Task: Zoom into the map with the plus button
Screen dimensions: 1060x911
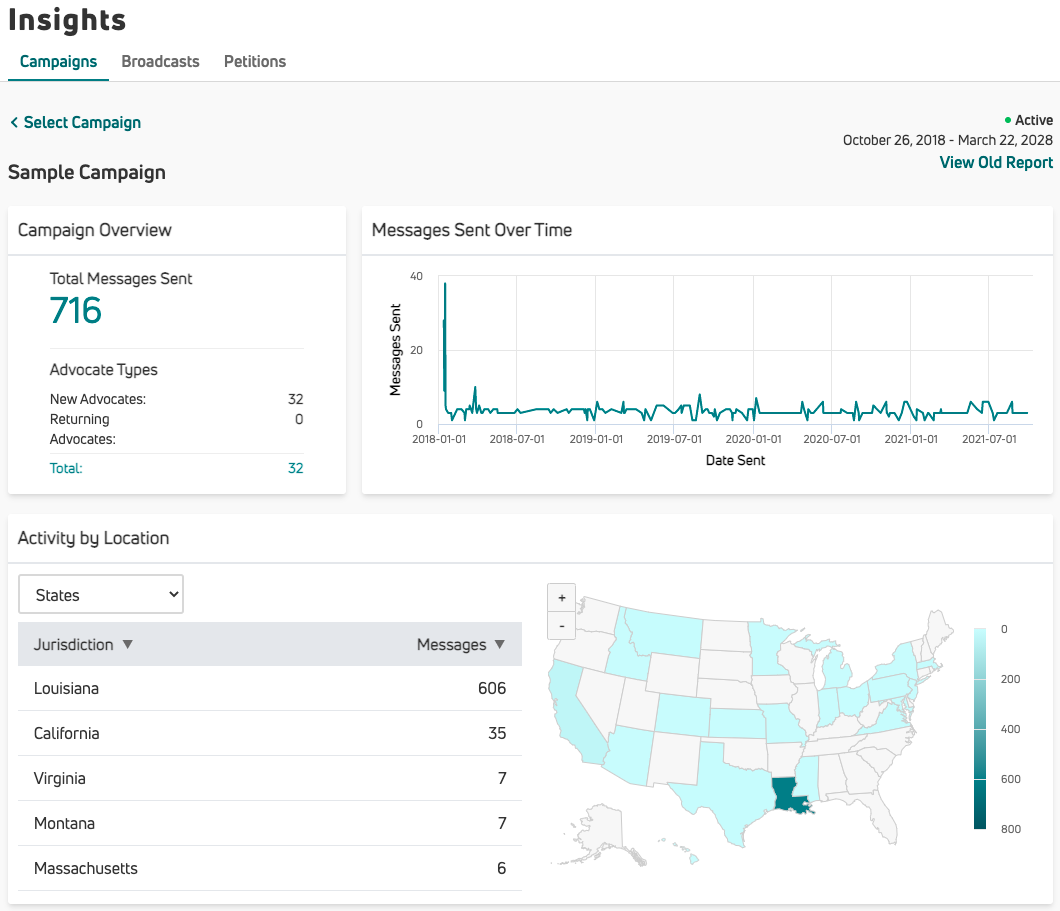Action: click(x=561, y=597)
